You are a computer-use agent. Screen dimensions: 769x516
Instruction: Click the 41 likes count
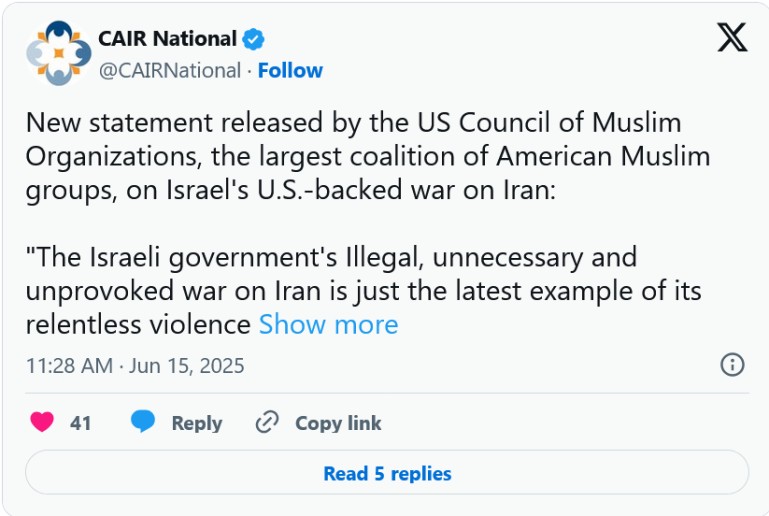coord(81,423)
